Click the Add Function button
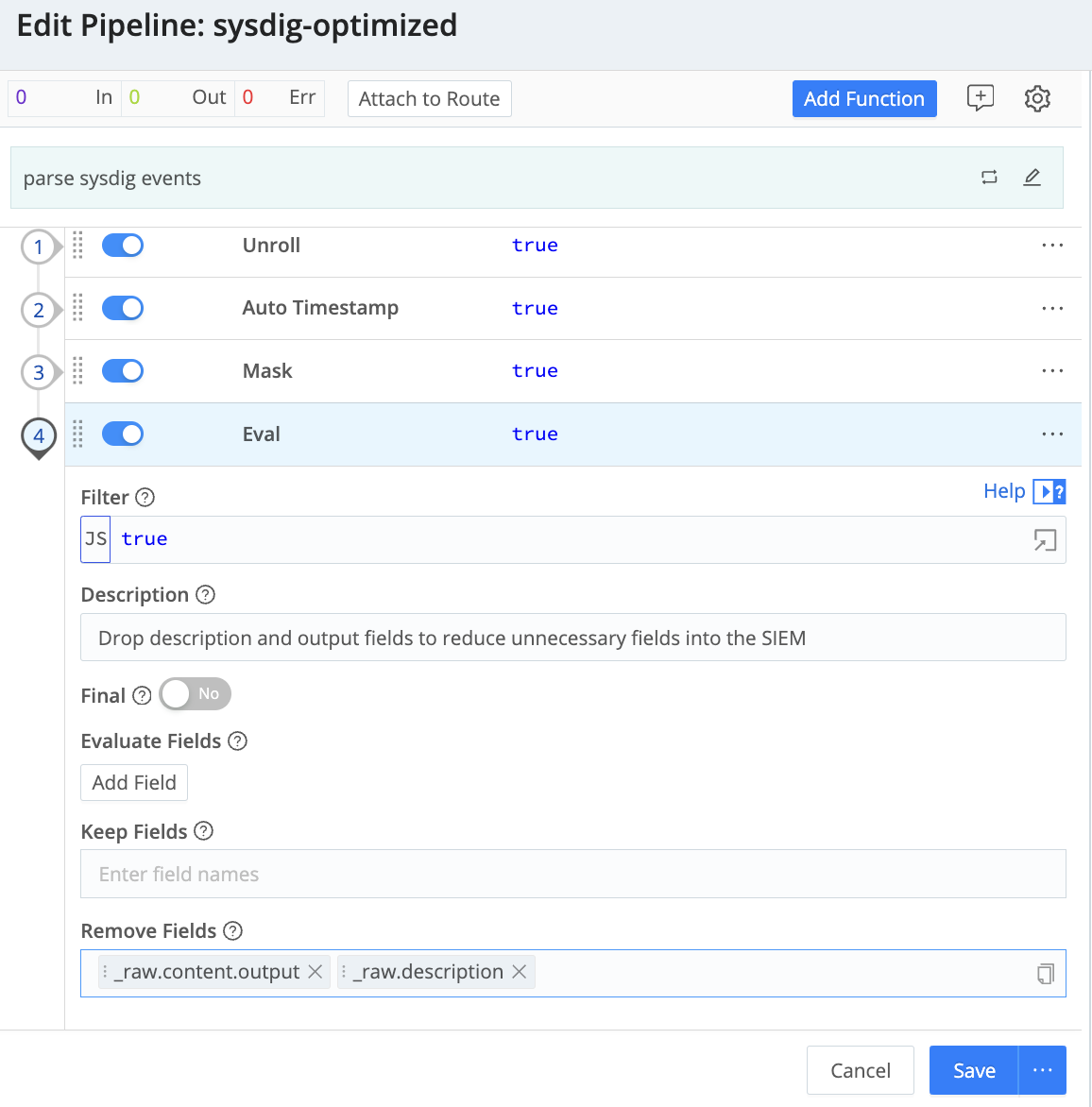This screenshot has height=1107, width=1092. [864, 99]
